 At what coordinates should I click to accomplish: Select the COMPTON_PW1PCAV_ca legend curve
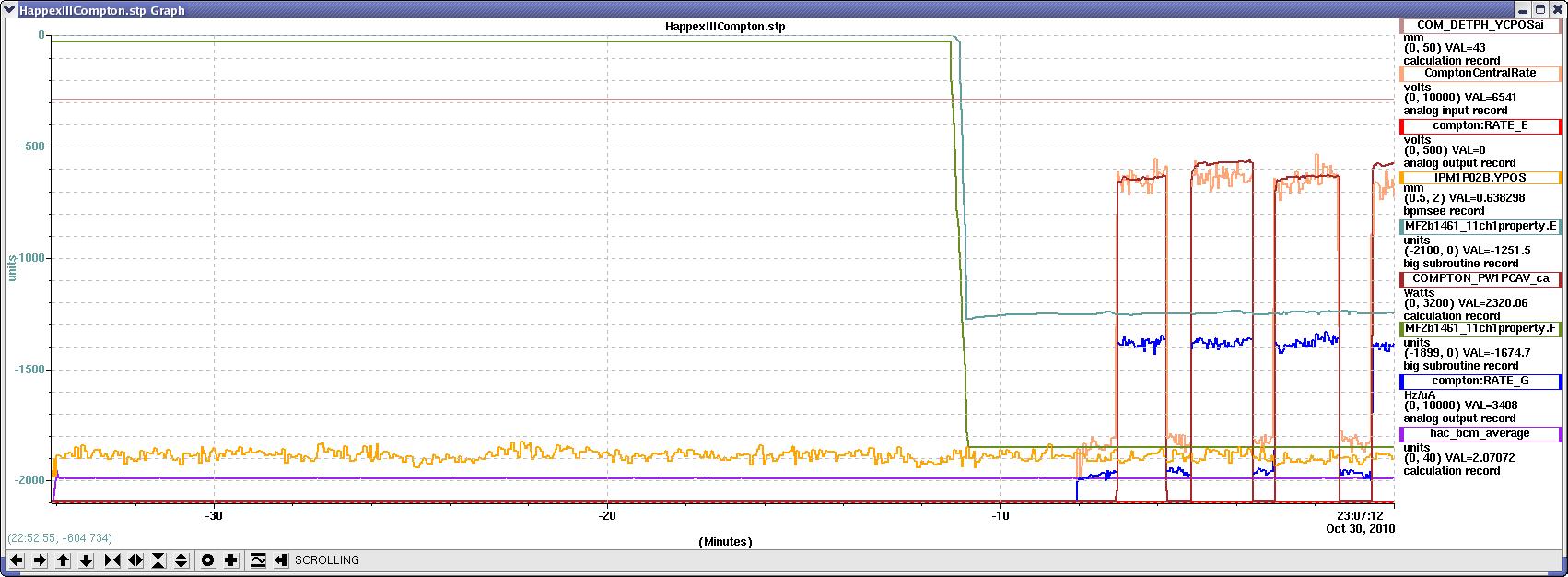pyautogui.click(x=1480, y=277)
